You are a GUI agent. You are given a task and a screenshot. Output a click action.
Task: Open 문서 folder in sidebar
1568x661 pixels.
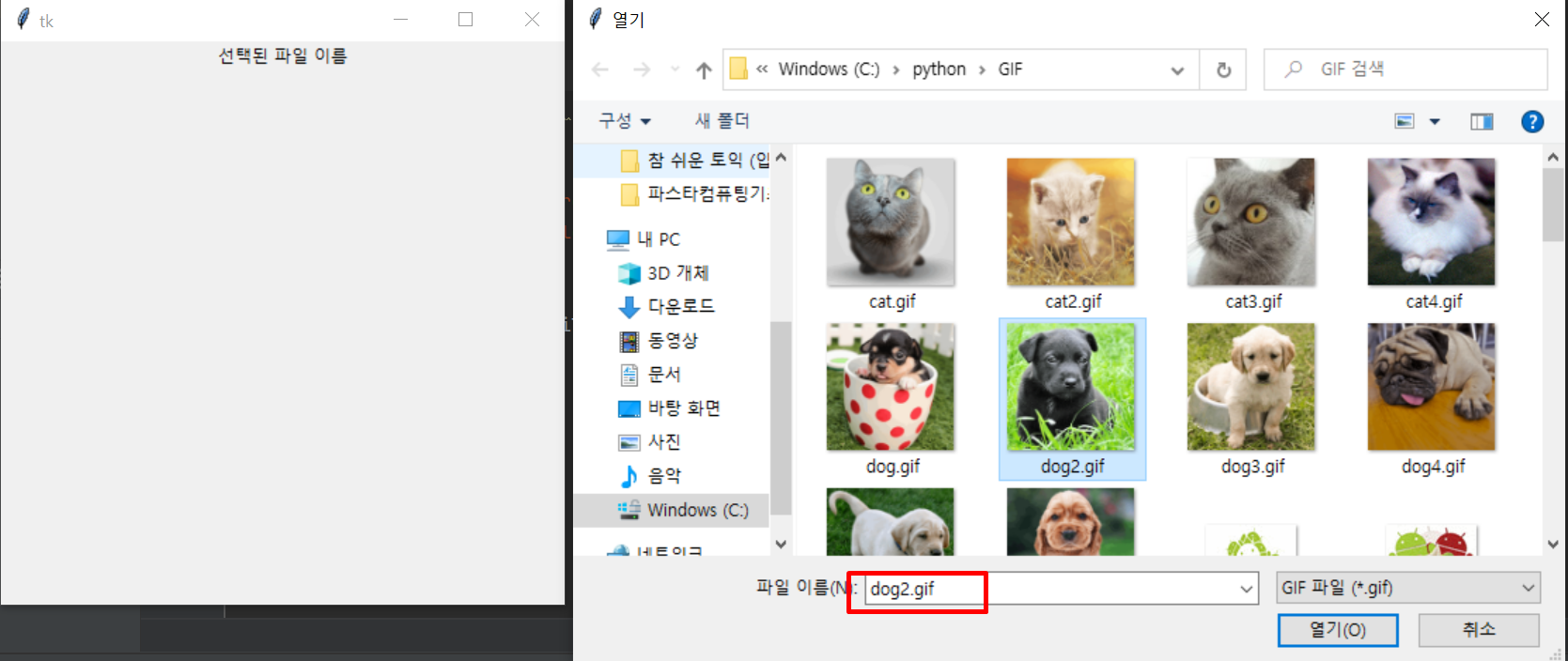click(649, 375)
